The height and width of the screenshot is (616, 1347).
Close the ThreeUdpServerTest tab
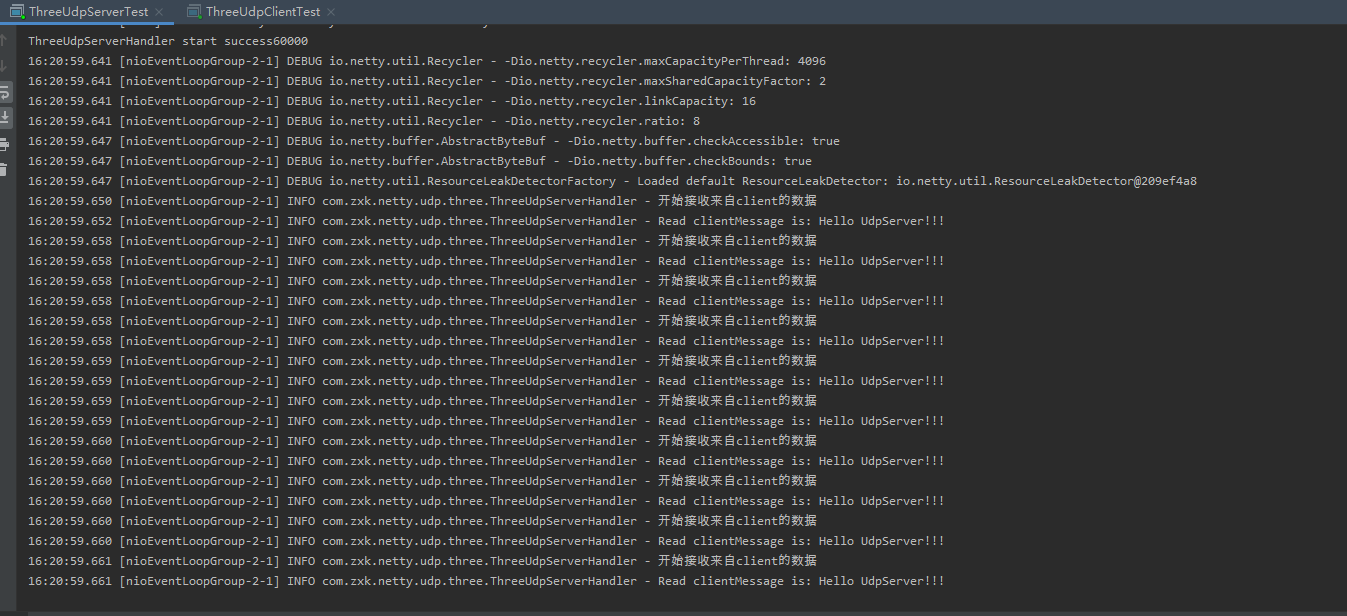[158, 11]
